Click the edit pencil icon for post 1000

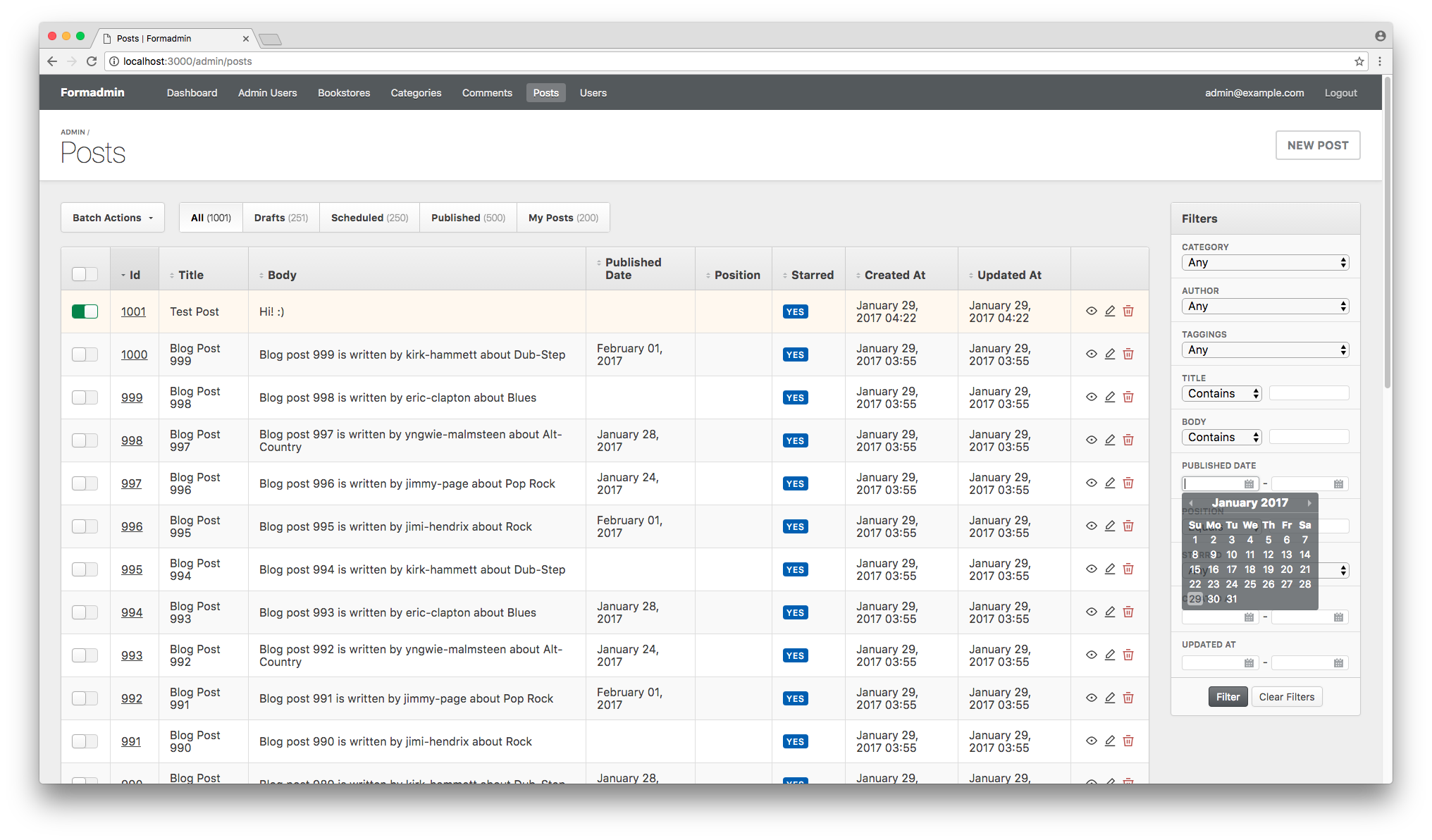coord(1110,354)
